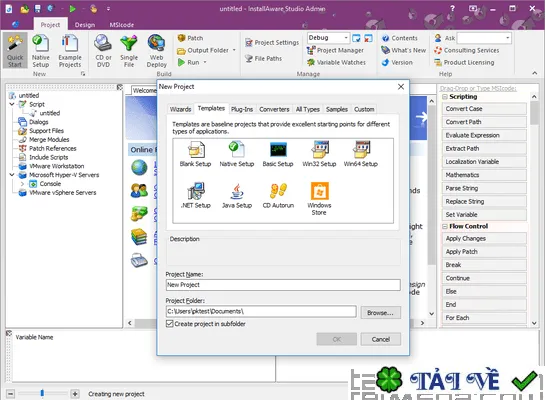Collapse the Microsoft Hyper-V Servers node
This screenshot has height=400, width=545.
click(x=12, y=175)
